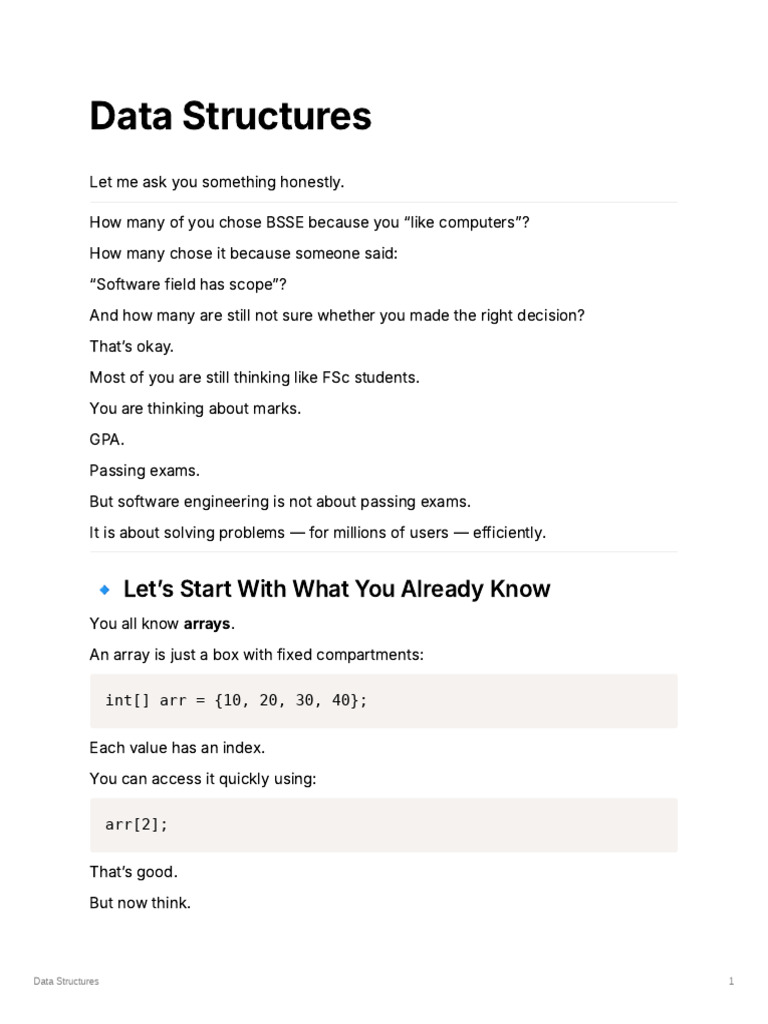Click the quote Software field has scope
The height and width of the screenshot is (1024, 768).
click(188, 284)
